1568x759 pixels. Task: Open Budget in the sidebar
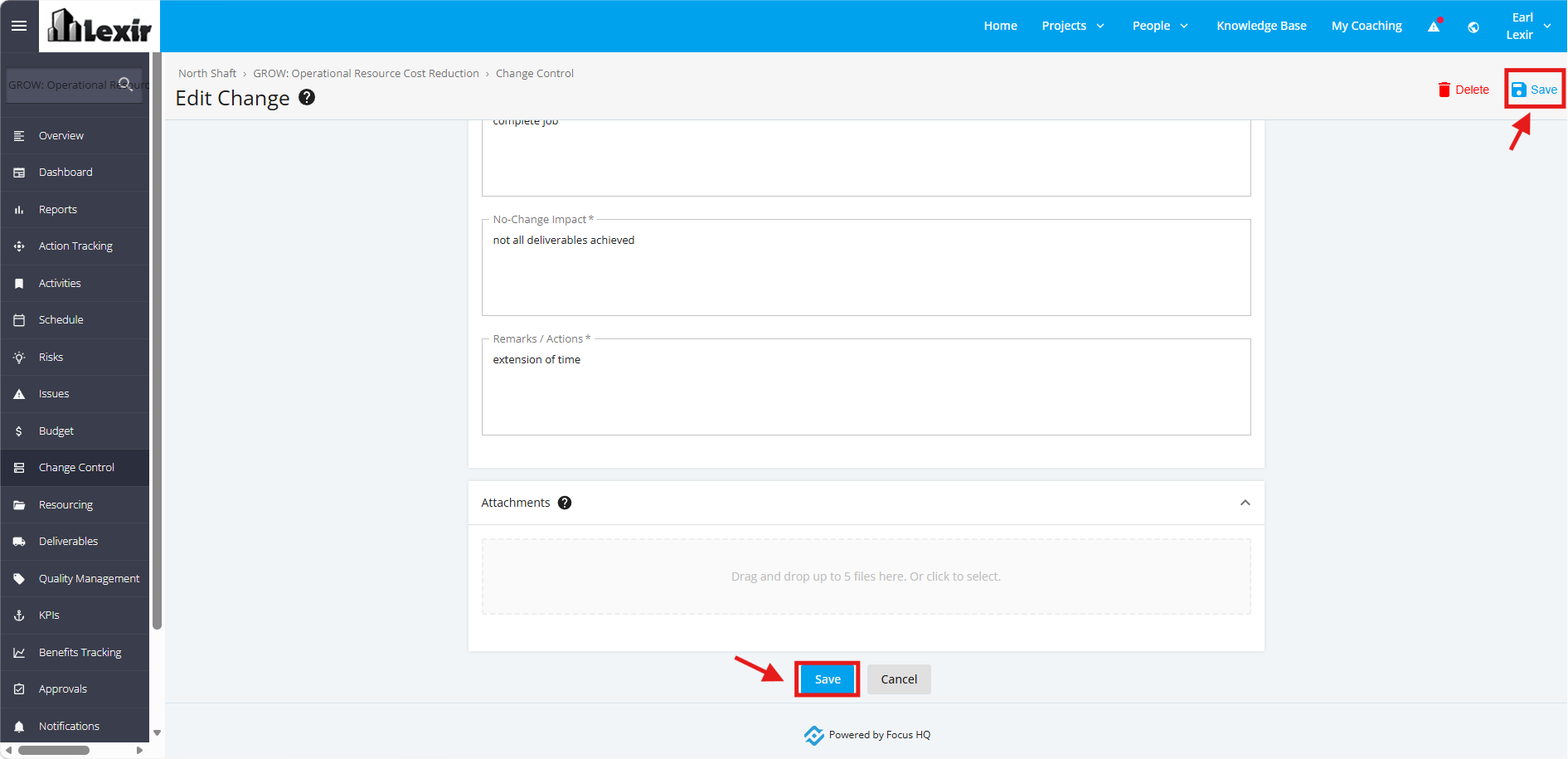(x=75, y=431)
